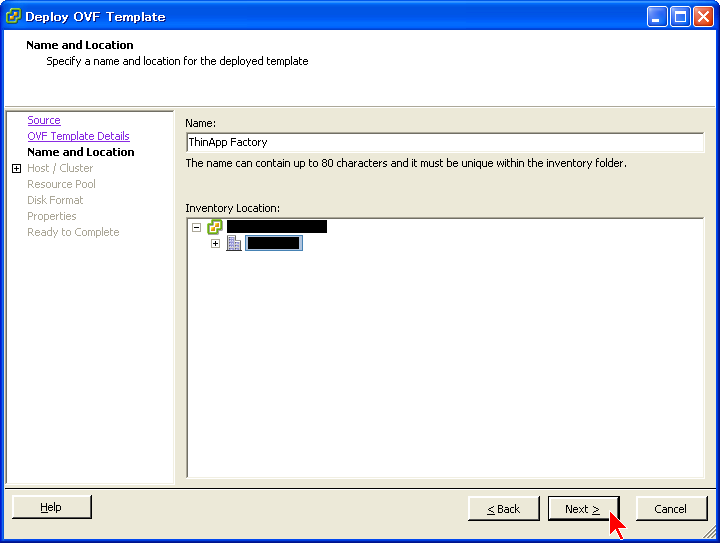Click the Name and Location step label
Viewport: 720px width, 543px height.
(x=81, y=152)
